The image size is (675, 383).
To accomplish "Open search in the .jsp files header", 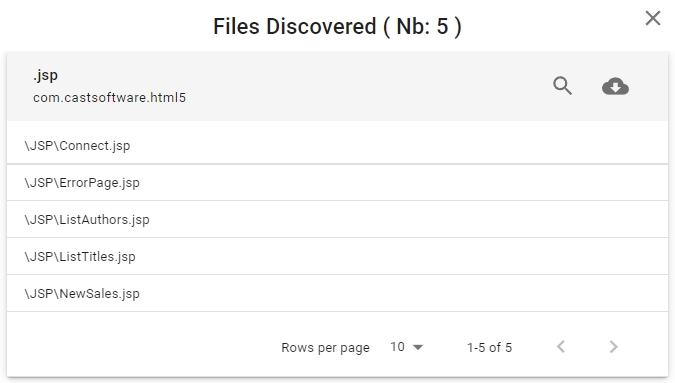I will [x=562, y=86].
